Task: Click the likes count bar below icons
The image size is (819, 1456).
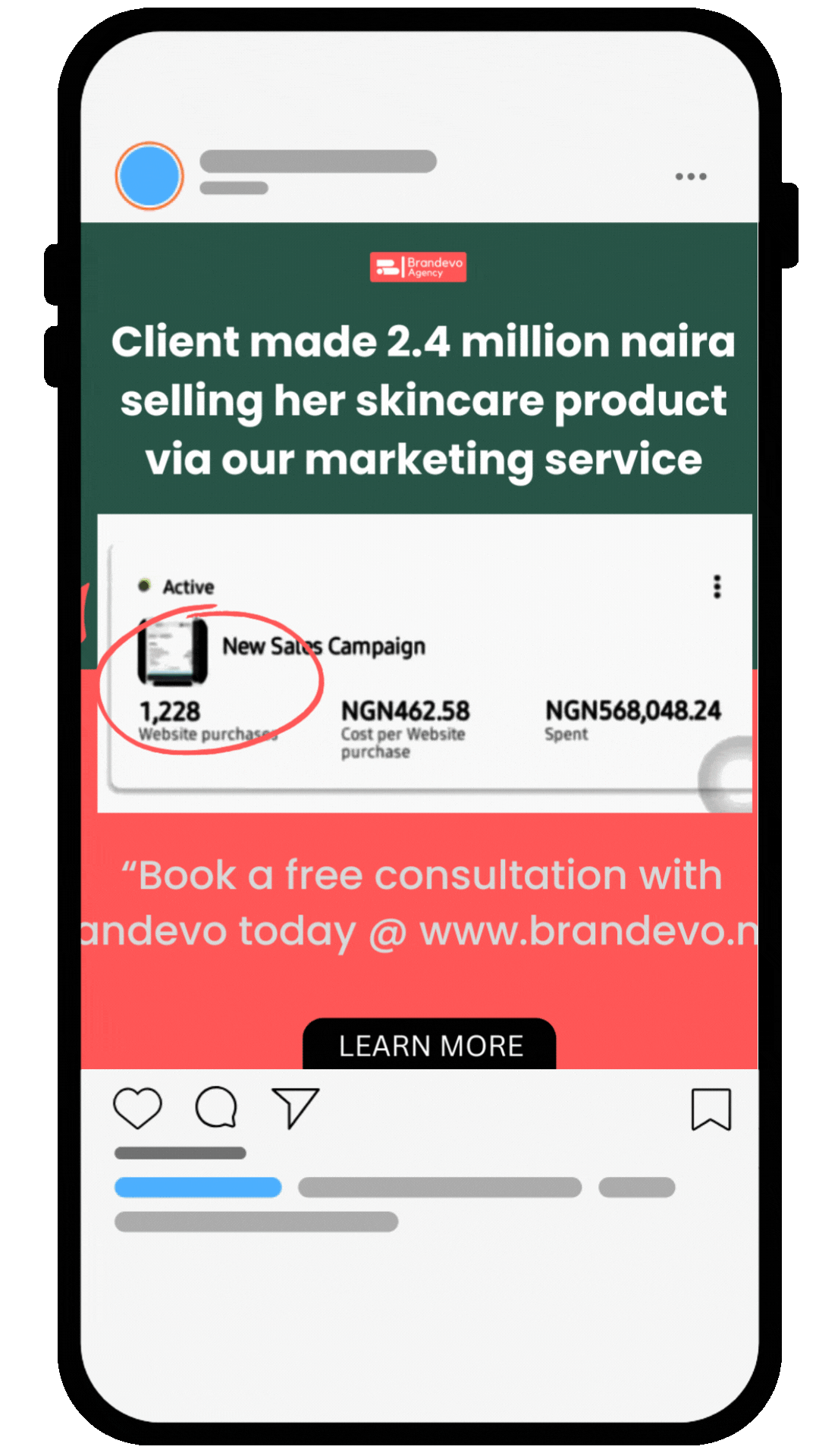Action: [180, 1153]
